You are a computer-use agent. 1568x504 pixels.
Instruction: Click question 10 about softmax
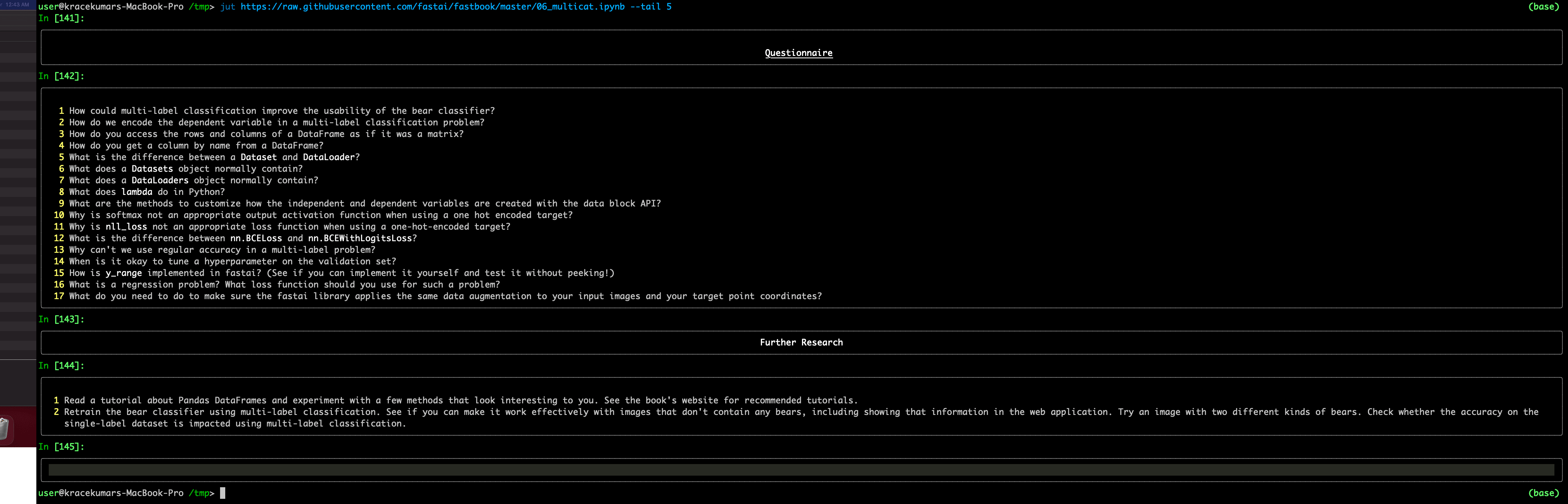[321, 215]
